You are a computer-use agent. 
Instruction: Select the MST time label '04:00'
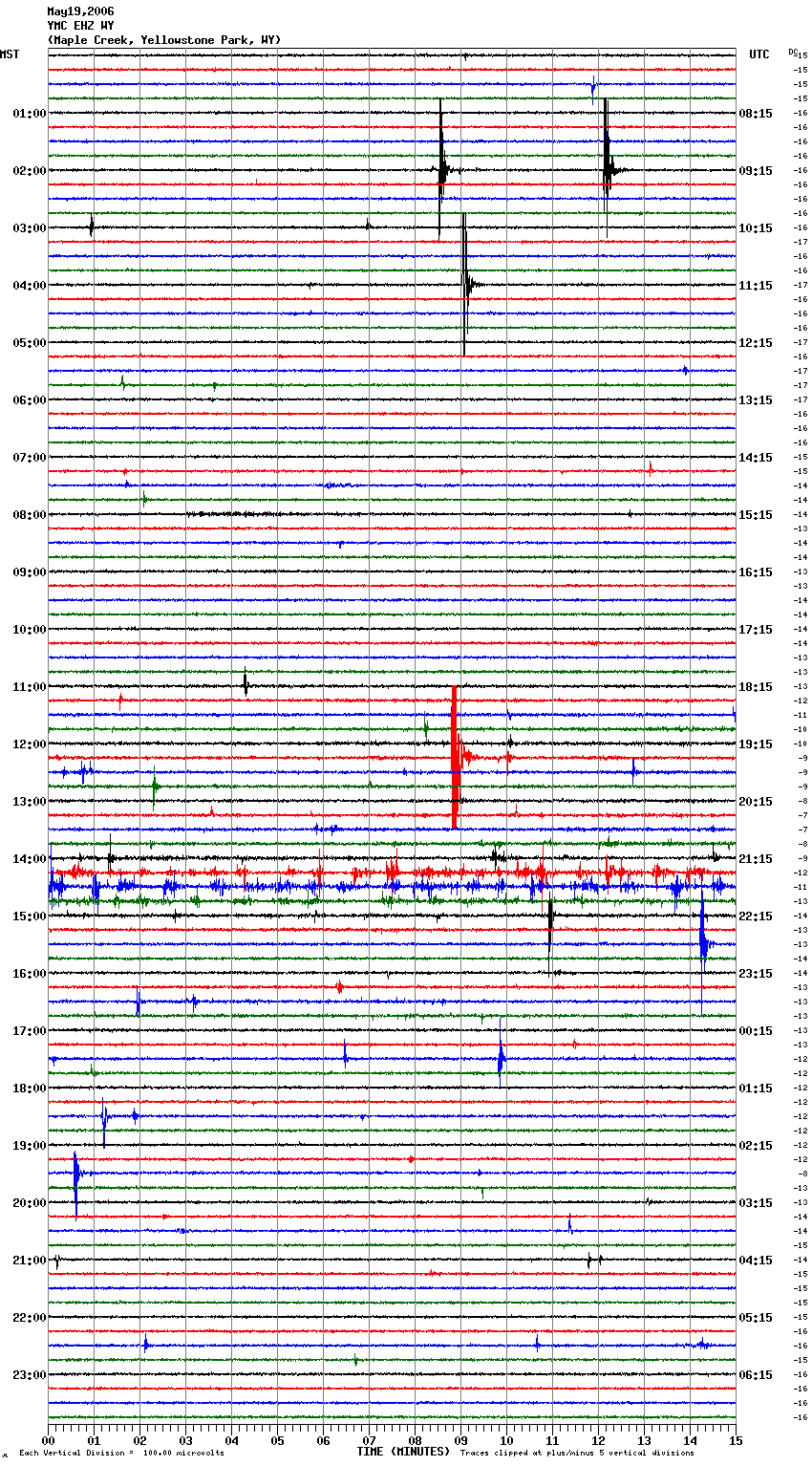(x=30, y=286)
